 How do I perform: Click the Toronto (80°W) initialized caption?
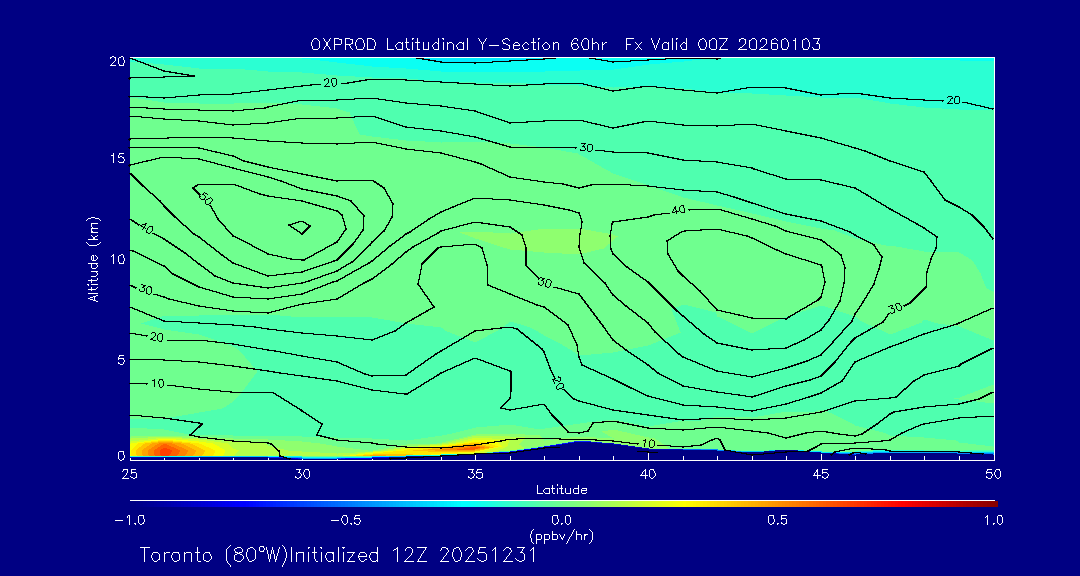coord(338,555)
